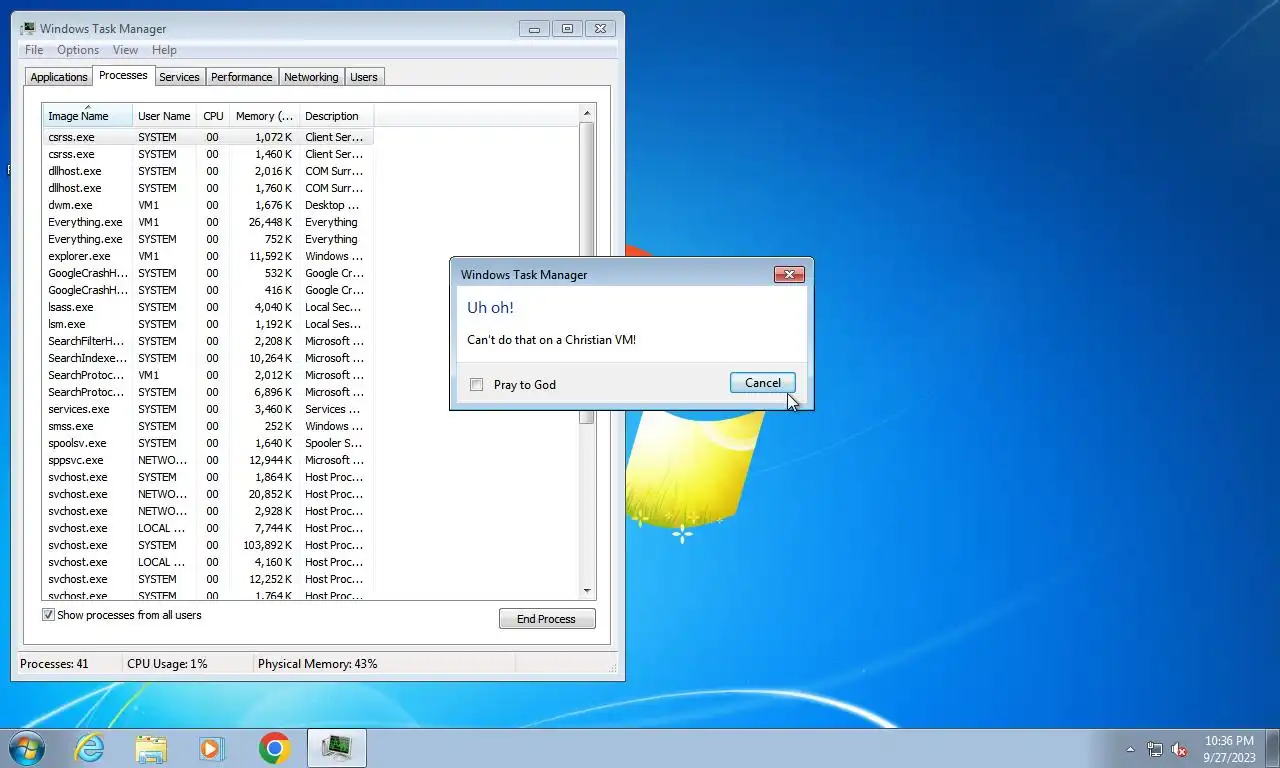Select GoogleCrashH... row using 532 K
Image resolution: width=1280 pixels, height=768 pixels.
tap(208, 273)
